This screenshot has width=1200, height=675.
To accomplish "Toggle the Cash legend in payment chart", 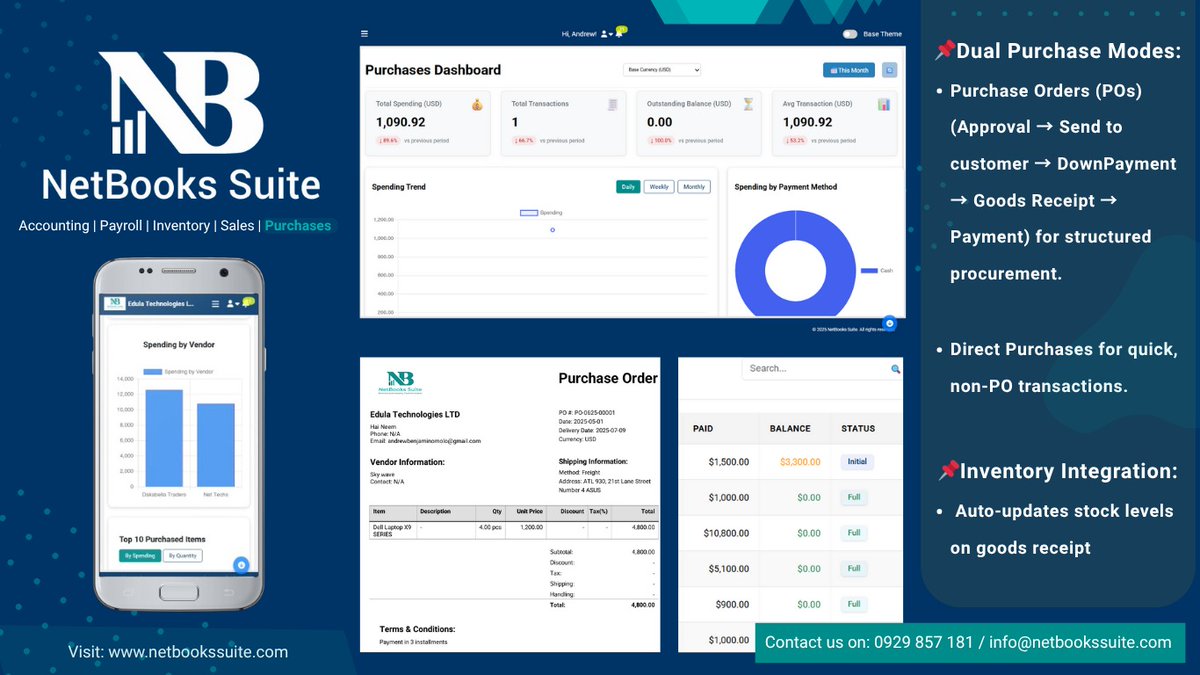I will pyautogui.click(x=876, y=271).
